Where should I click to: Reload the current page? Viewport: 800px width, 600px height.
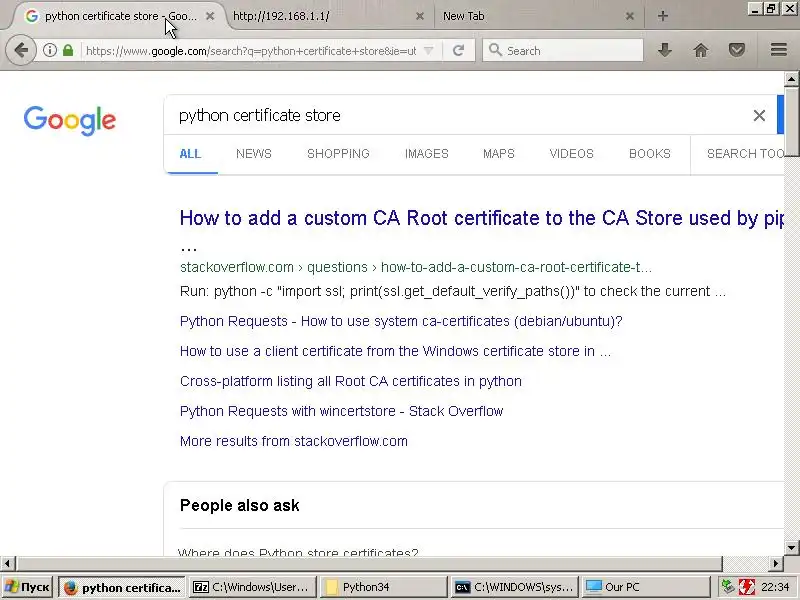[x=458, y=50]
